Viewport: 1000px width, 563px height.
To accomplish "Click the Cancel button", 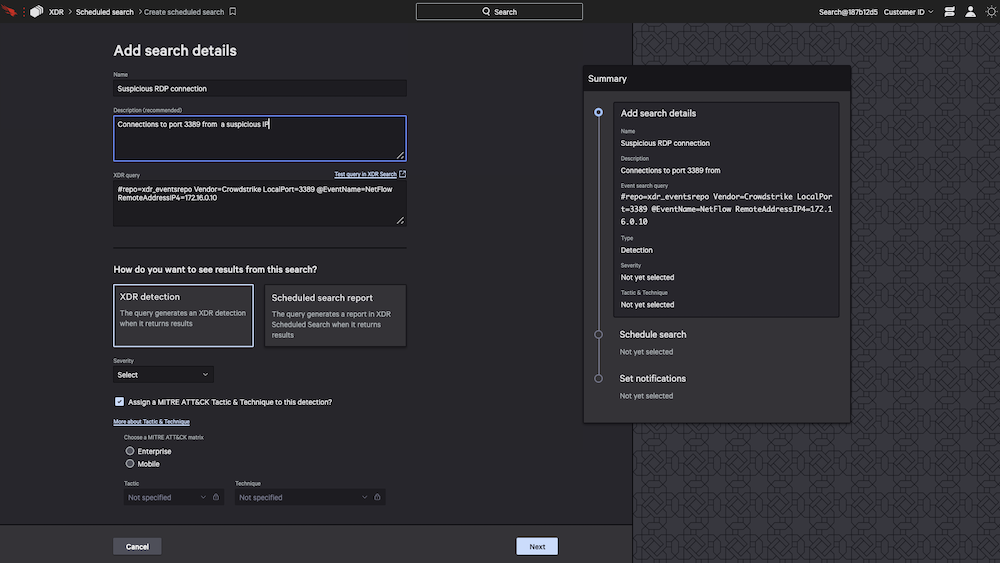I will 137,546.
